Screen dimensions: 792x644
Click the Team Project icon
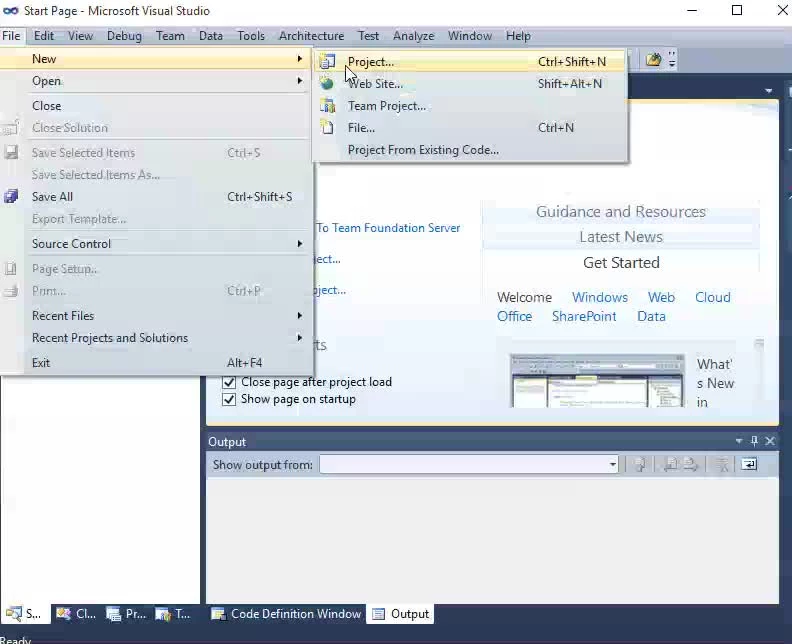click(327, 106)
